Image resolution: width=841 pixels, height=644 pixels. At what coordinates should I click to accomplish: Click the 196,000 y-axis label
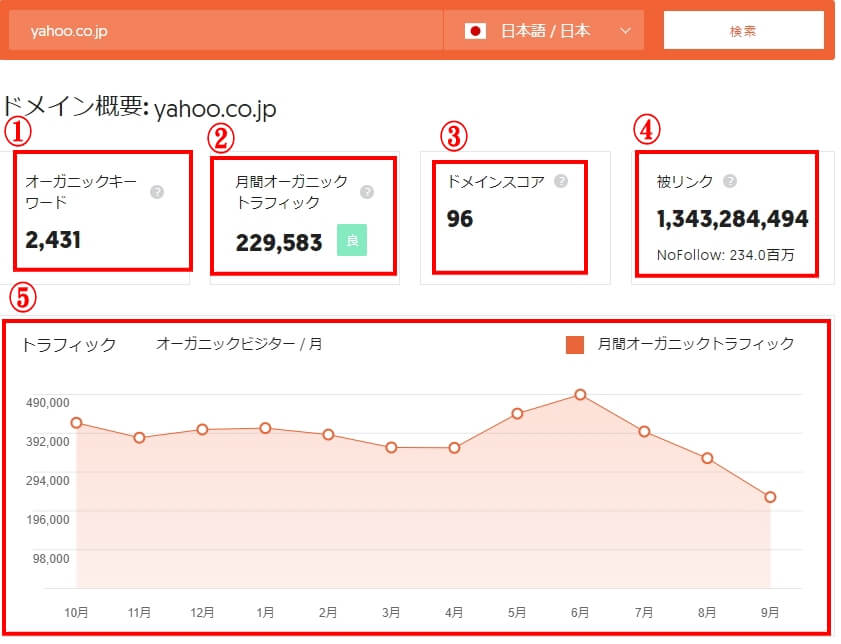point(48,520)
